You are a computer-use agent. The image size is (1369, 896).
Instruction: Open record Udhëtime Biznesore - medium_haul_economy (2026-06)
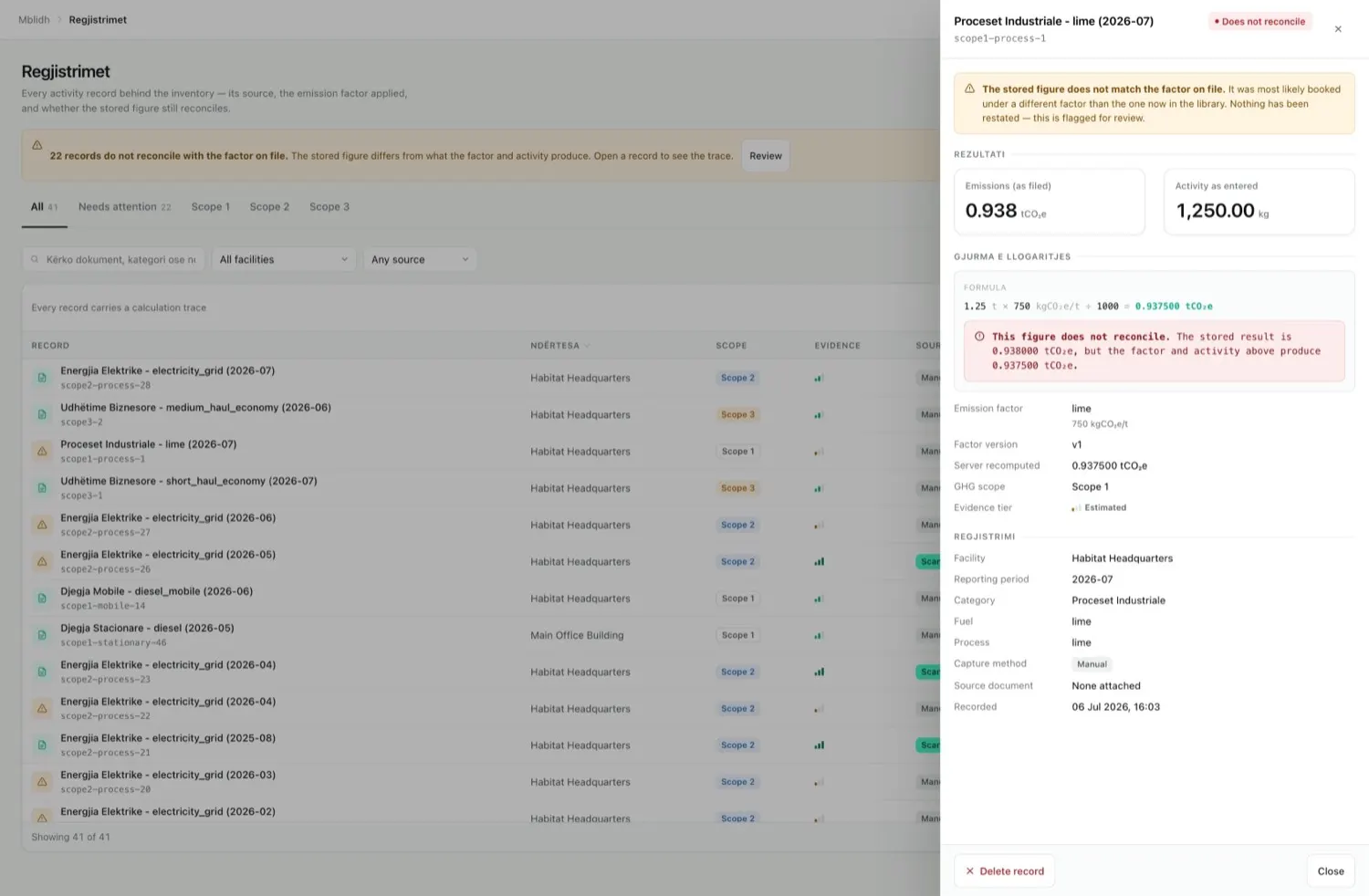point(195,408)
